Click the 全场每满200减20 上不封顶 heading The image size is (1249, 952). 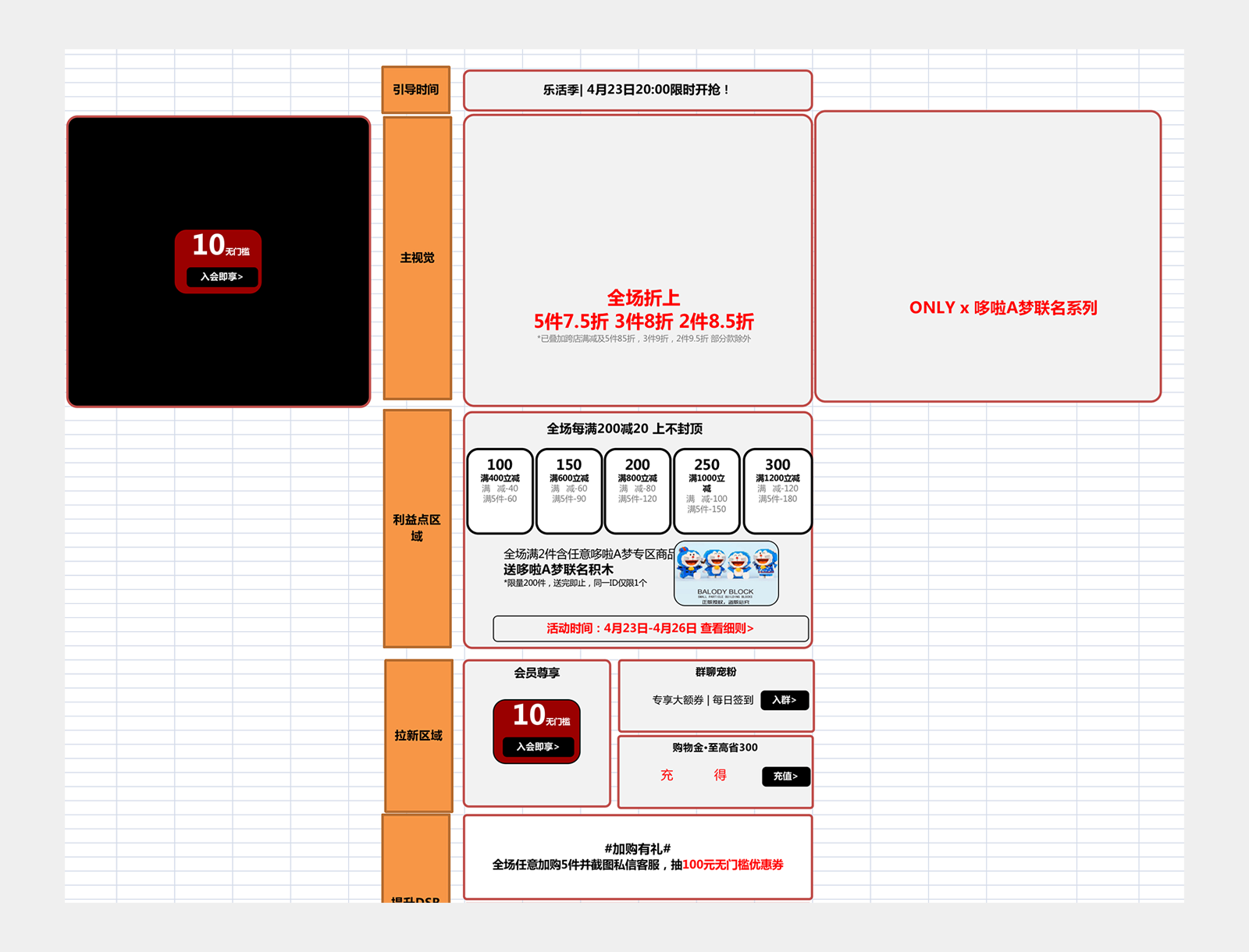tap(624, 429)
